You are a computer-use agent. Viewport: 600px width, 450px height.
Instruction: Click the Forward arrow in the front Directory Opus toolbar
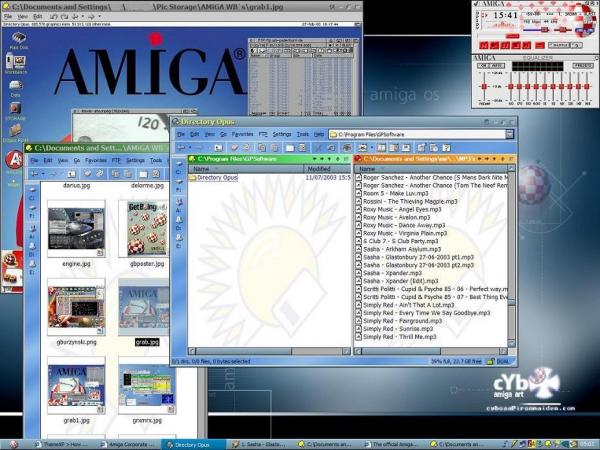click(199, 148)
